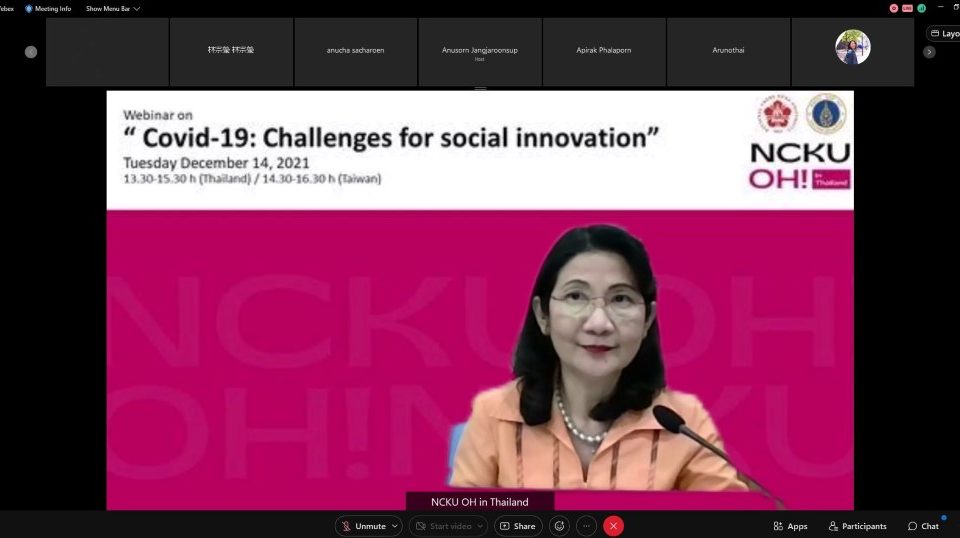Open more options ellipsis button
The height and width of the screenshot is (538, 960).
[x=586, y=526]
